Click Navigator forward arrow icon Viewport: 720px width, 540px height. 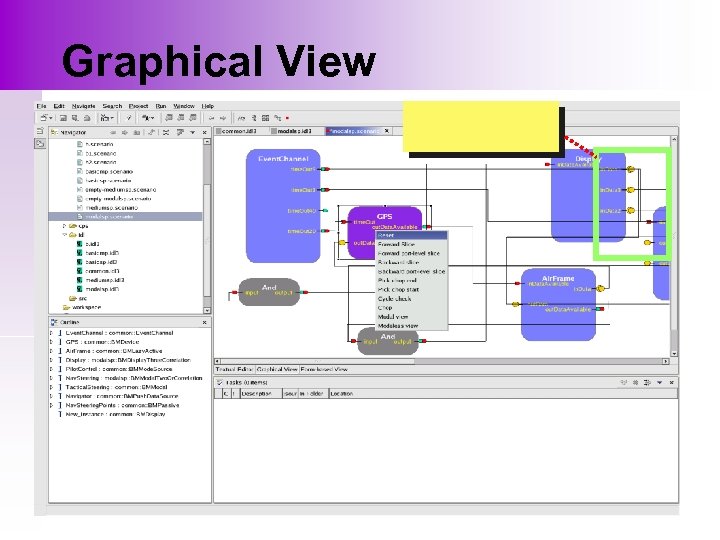(x=124, y=132)
